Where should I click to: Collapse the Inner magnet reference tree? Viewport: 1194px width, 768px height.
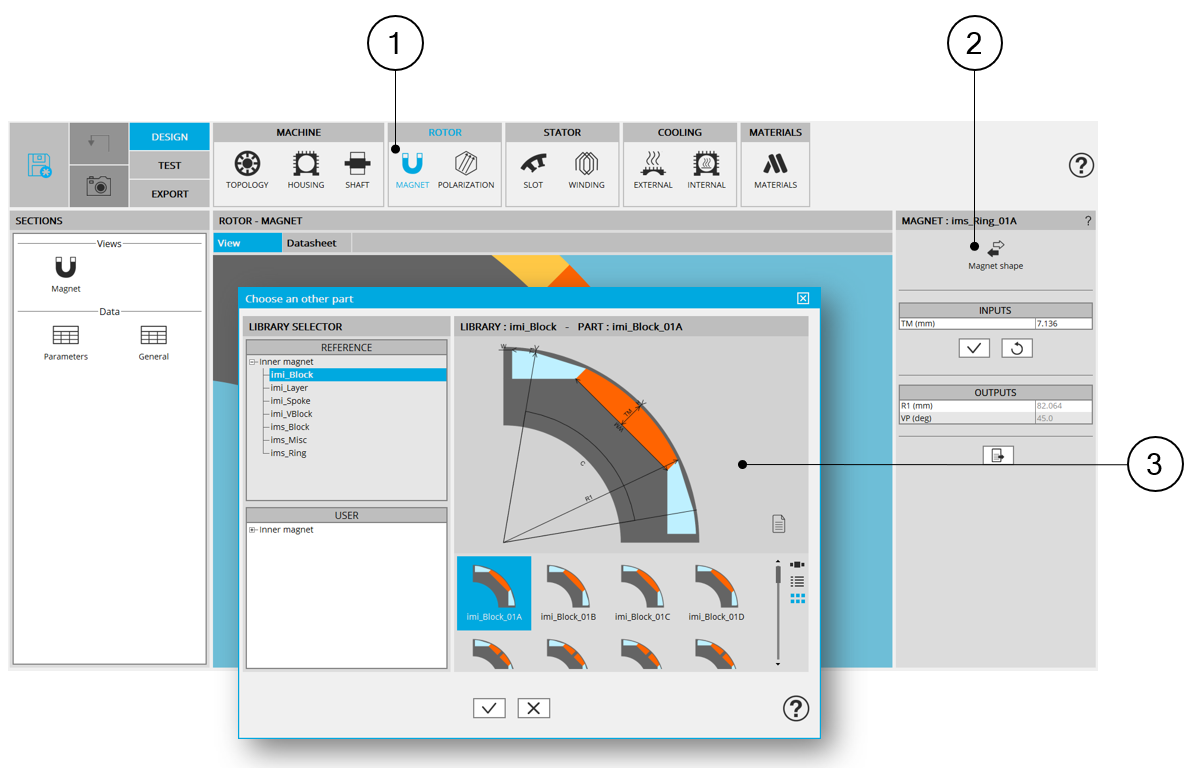tap(253, 362)
